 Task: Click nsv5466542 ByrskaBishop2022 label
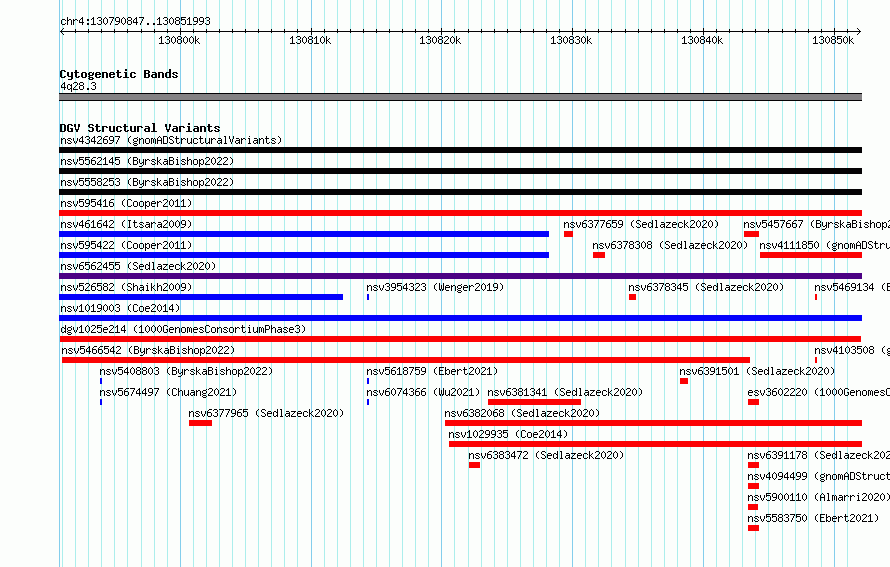coord(148,350)
